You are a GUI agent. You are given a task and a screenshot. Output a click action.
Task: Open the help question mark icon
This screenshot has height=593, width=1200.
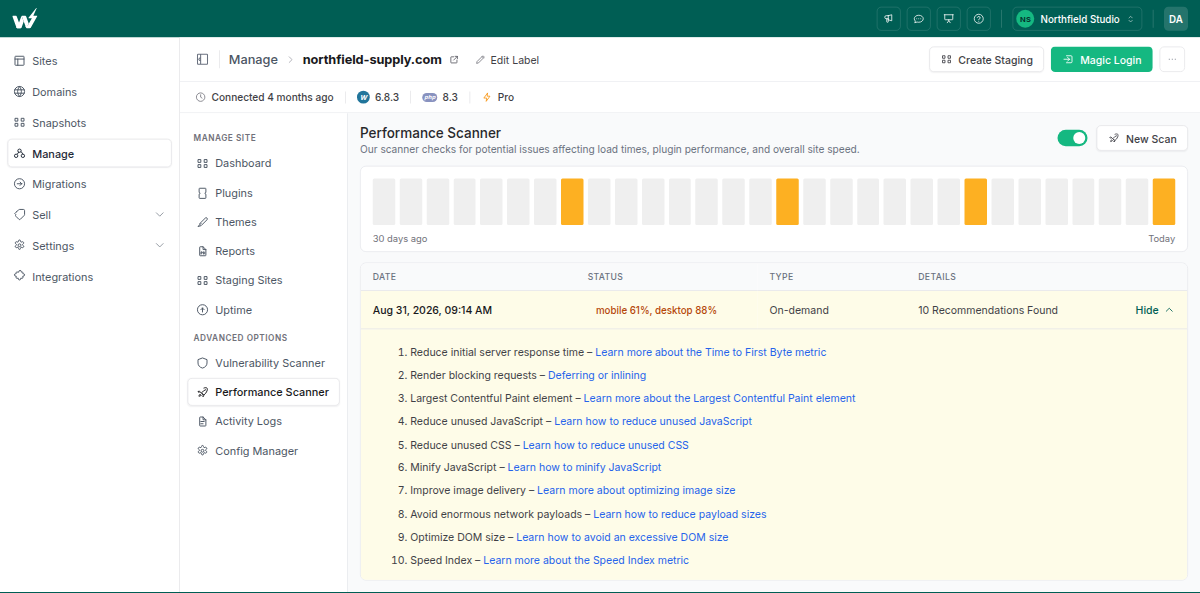(x=979, y=18)
